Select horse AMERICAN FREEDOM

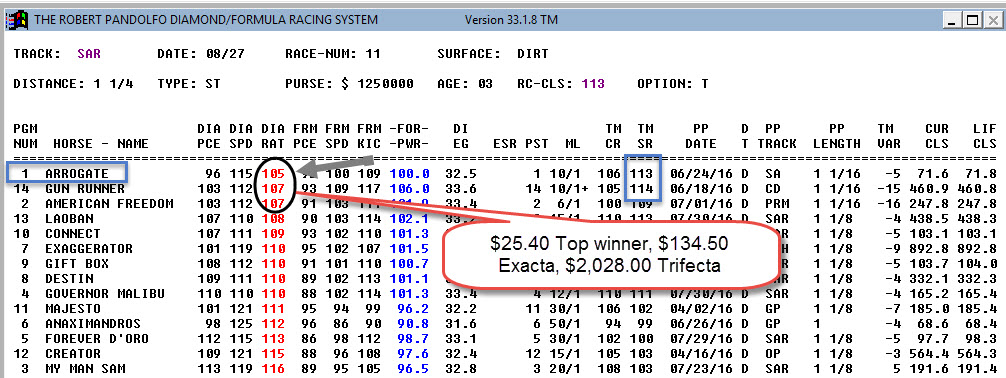109,204
